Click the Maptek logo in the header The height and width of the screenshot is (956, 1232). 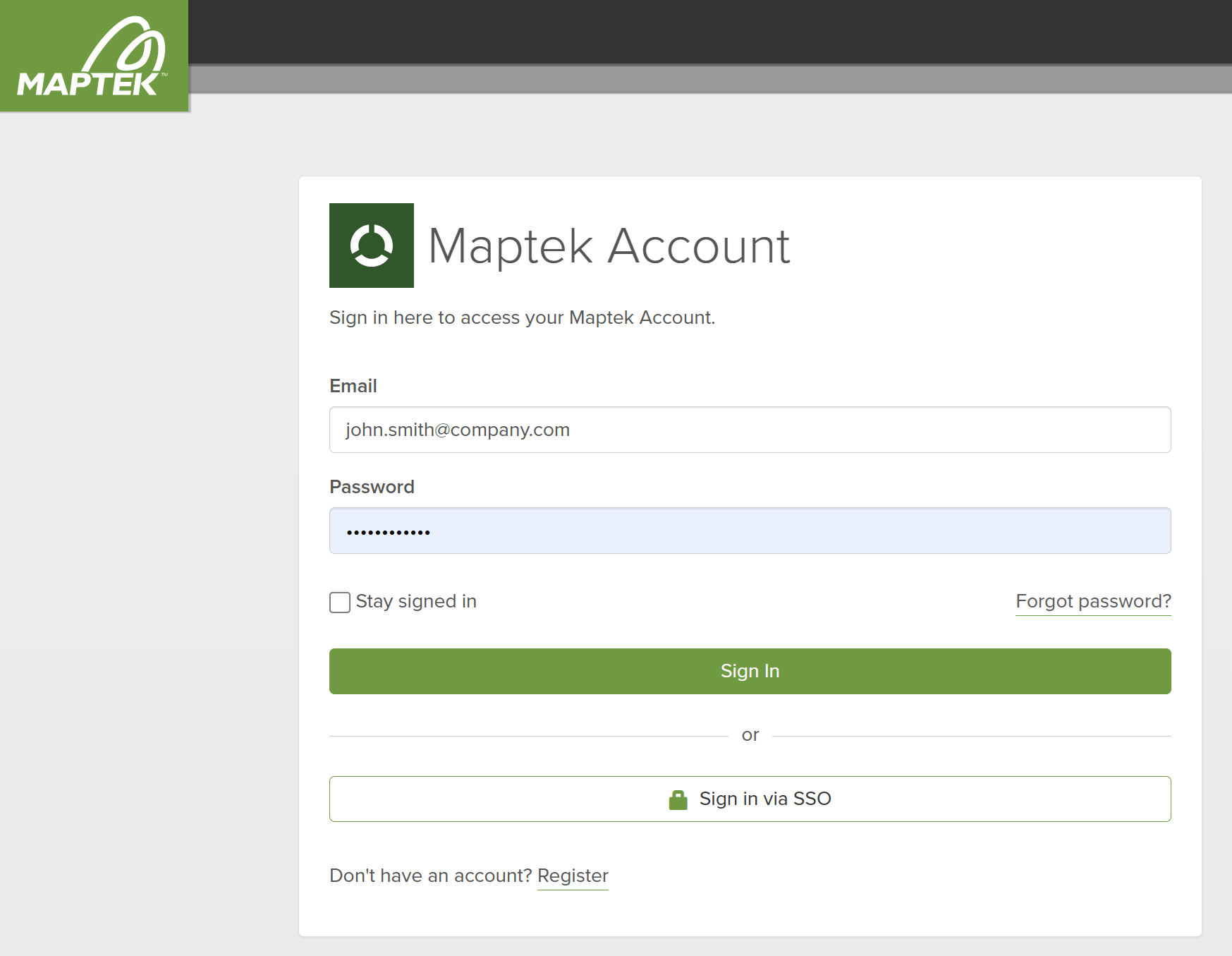[94, 56]
